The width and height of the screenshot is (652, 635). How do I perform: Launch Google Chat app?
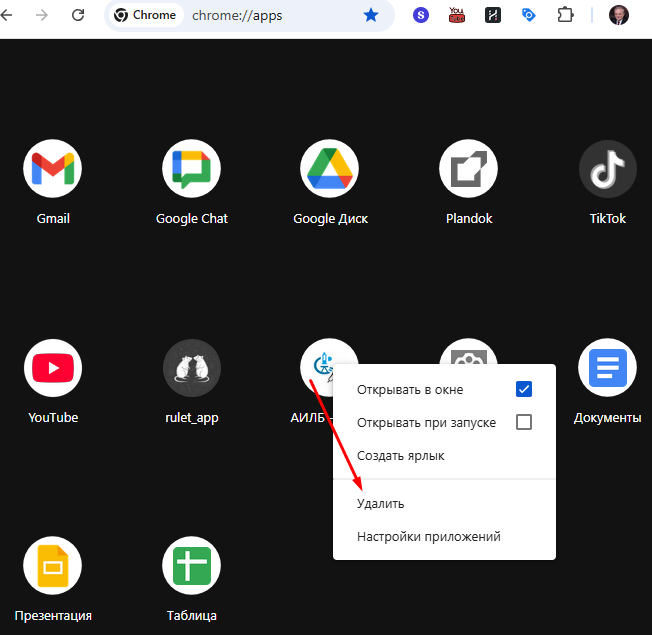(x=191, y=170)
